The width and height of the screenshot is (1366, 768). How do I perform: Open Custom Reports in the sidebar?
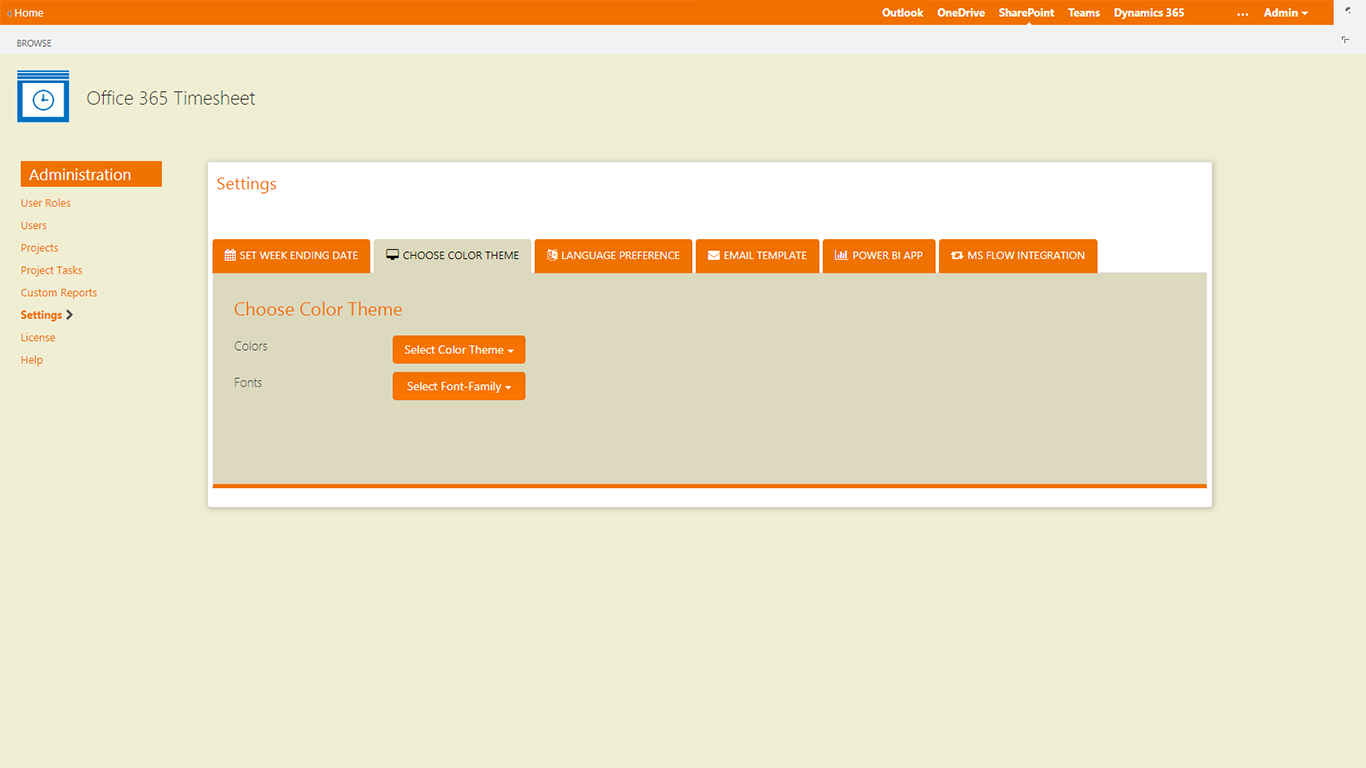[x=59, y=293]
